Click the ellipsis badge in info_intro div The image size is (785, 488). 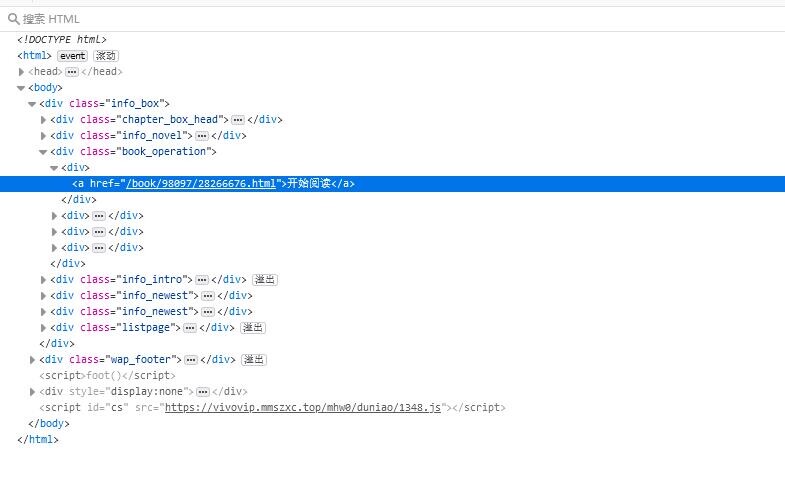201,280
